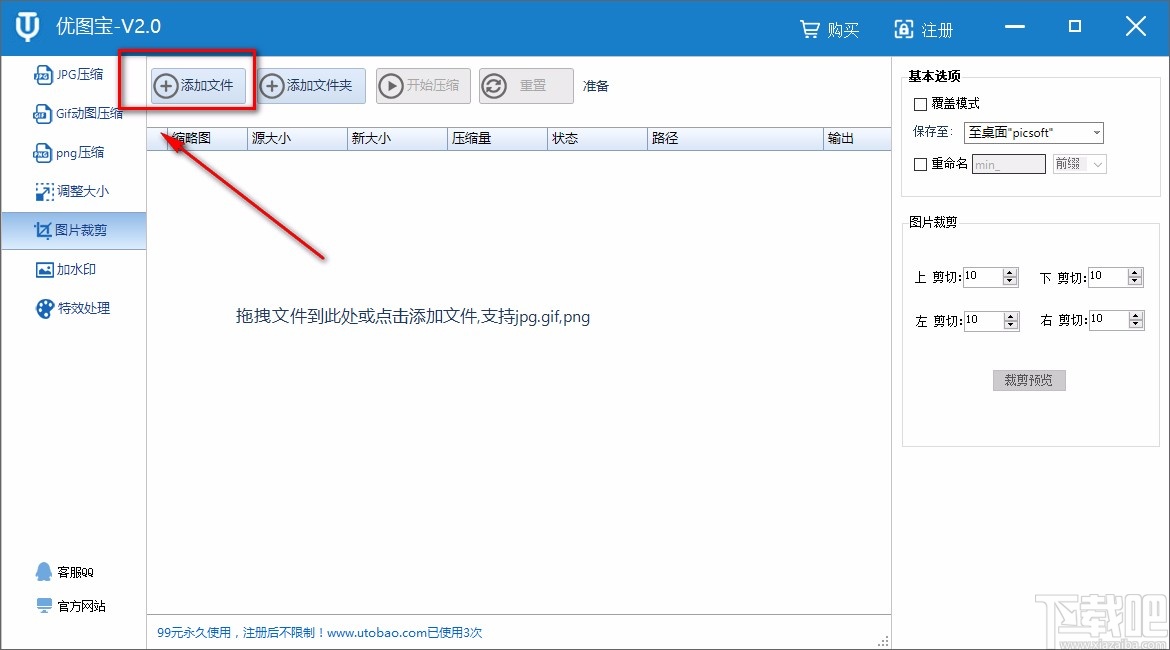The width and height of the screenshot is (1170, 650).
Task: Click the 注册 register menu item
Action: [924, 30]
